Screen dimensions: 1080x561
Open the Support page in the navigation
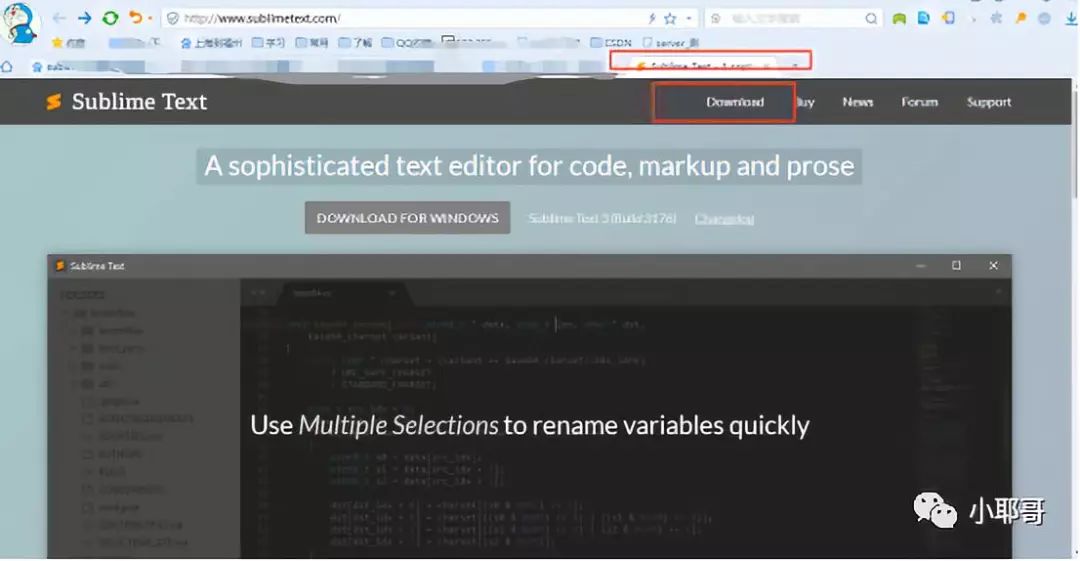(989, 102)
